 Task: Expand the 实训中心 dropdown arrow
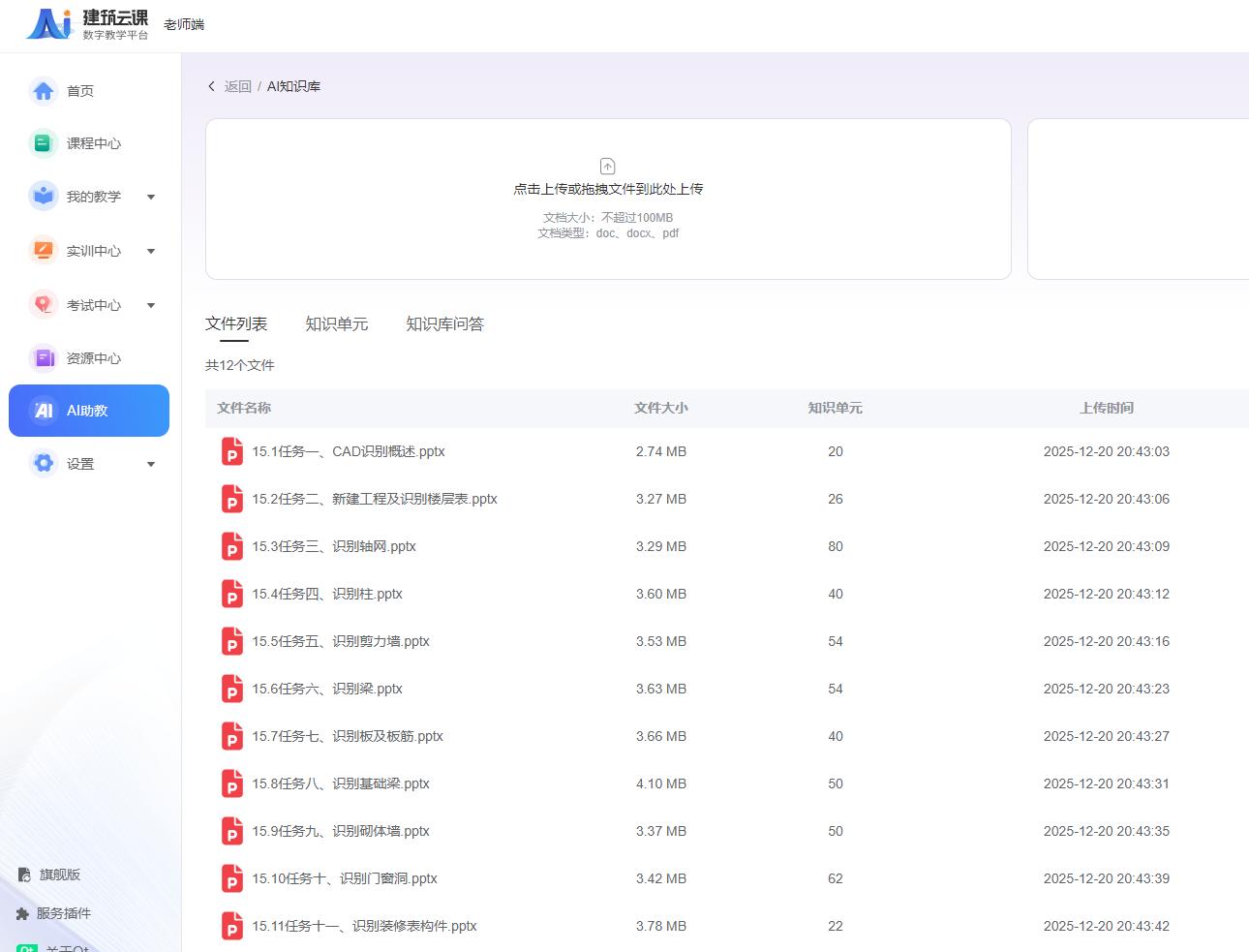[x=151, y=252]
